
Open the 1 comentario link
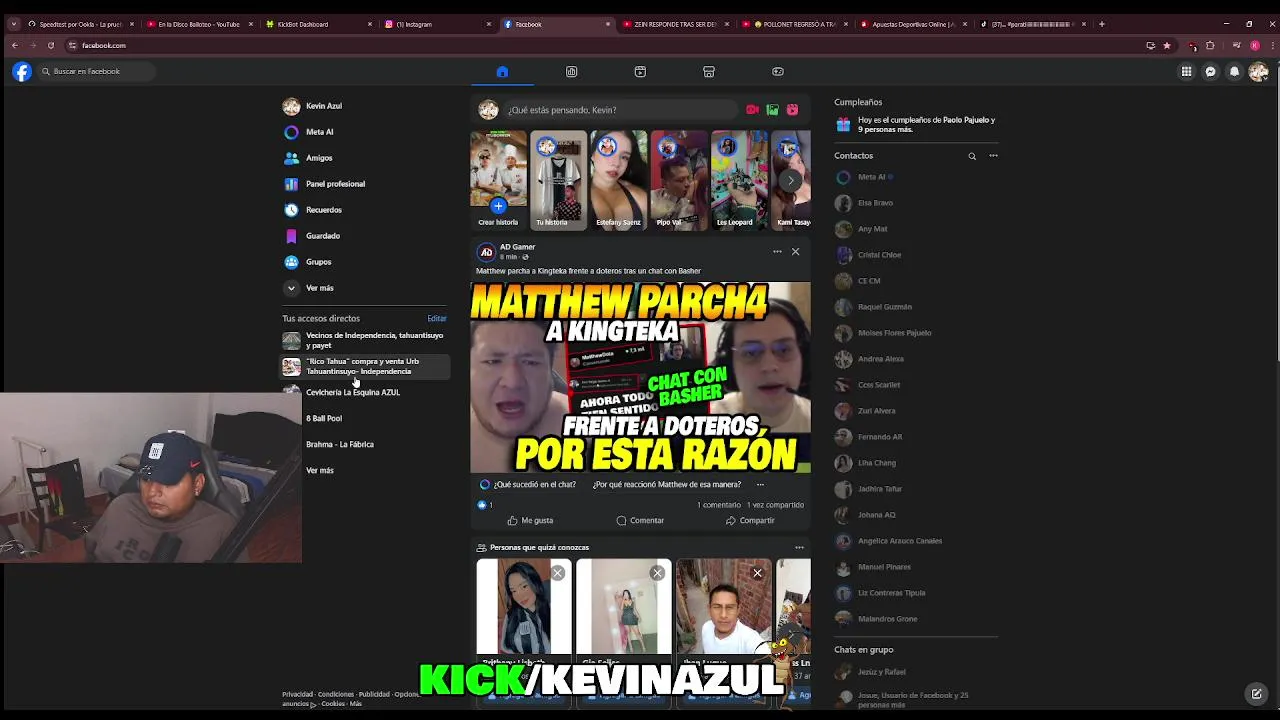[719, 505]
